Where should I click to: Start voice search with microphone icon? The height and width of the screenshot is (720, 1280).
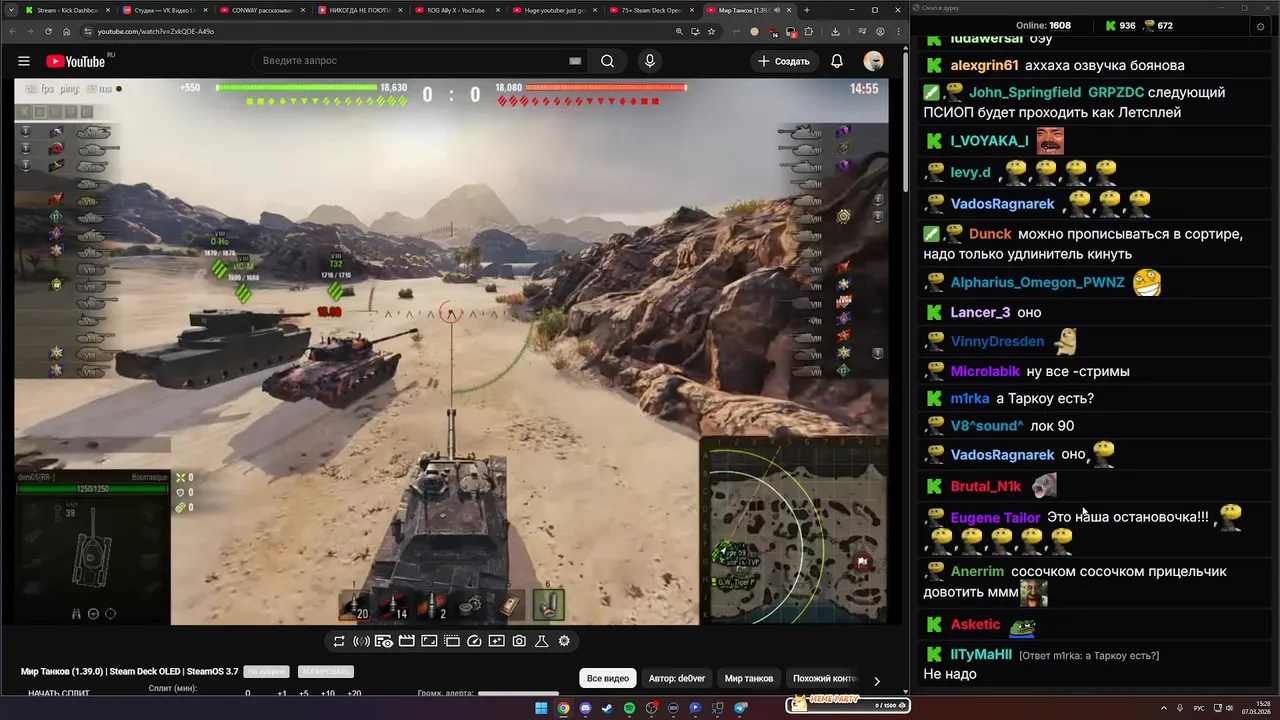pos(650,61)
